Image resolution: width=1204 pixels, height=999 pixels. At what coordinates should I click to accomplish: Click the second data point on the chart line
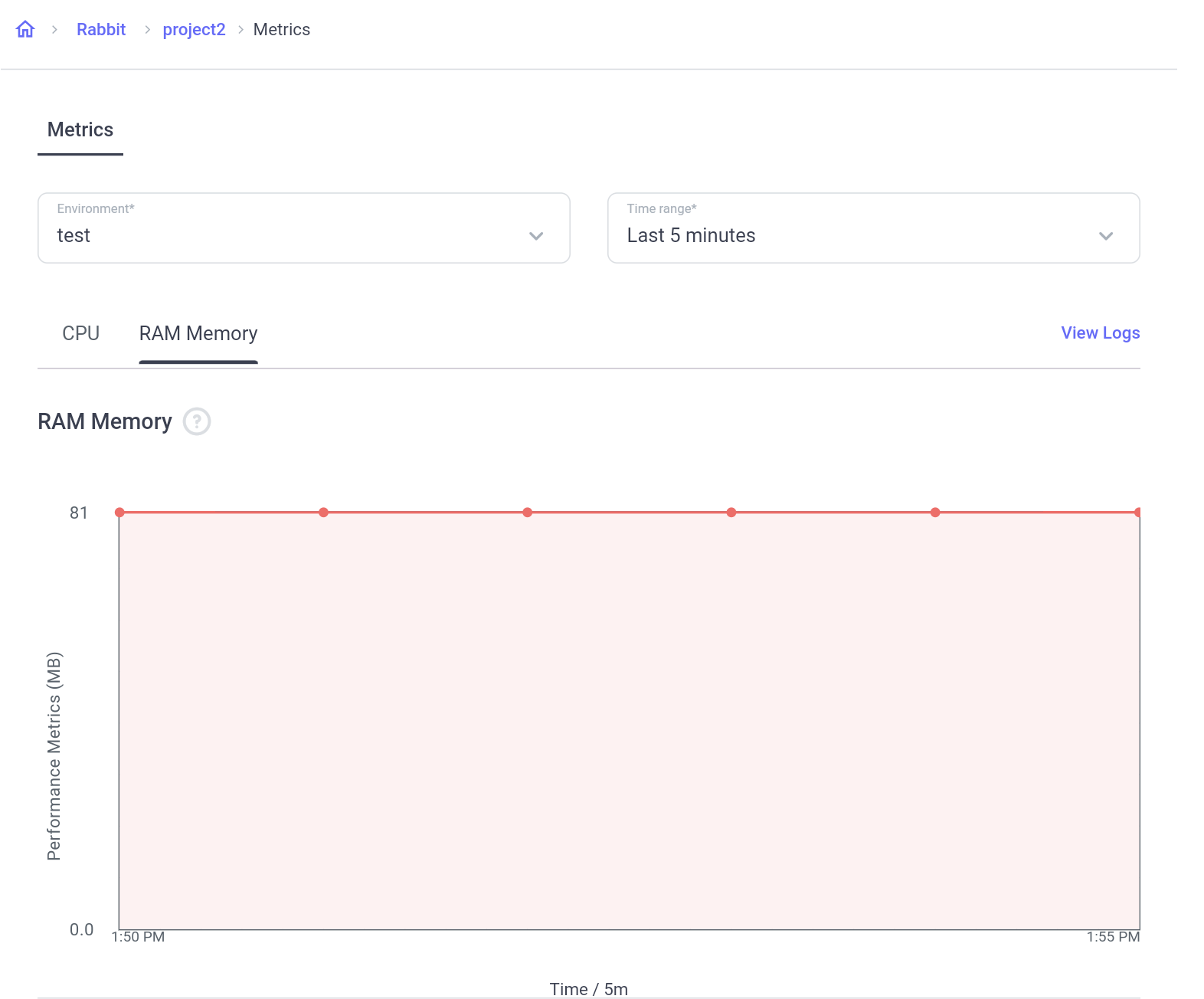[324, 513]
